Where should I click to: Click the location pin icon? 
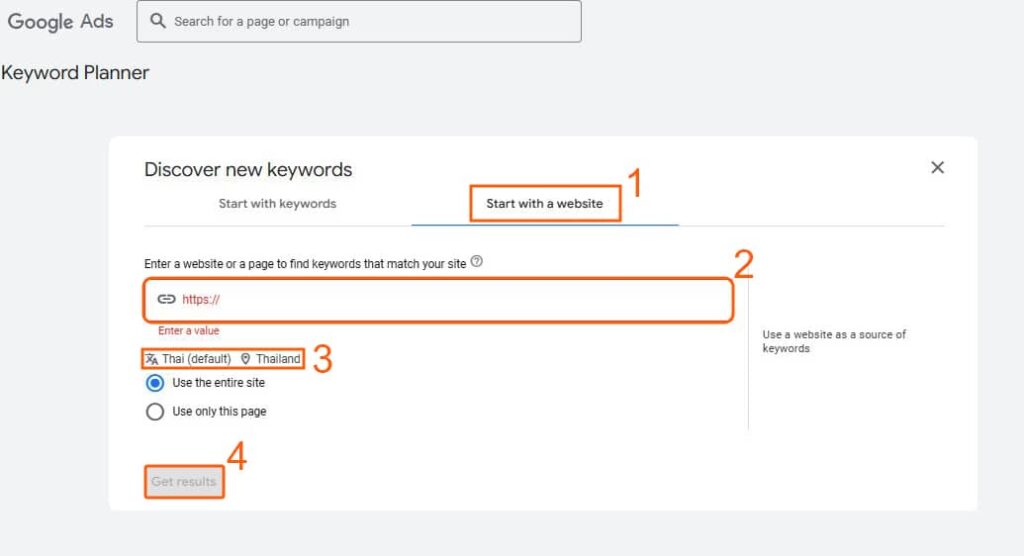click(x=246, y=359)
